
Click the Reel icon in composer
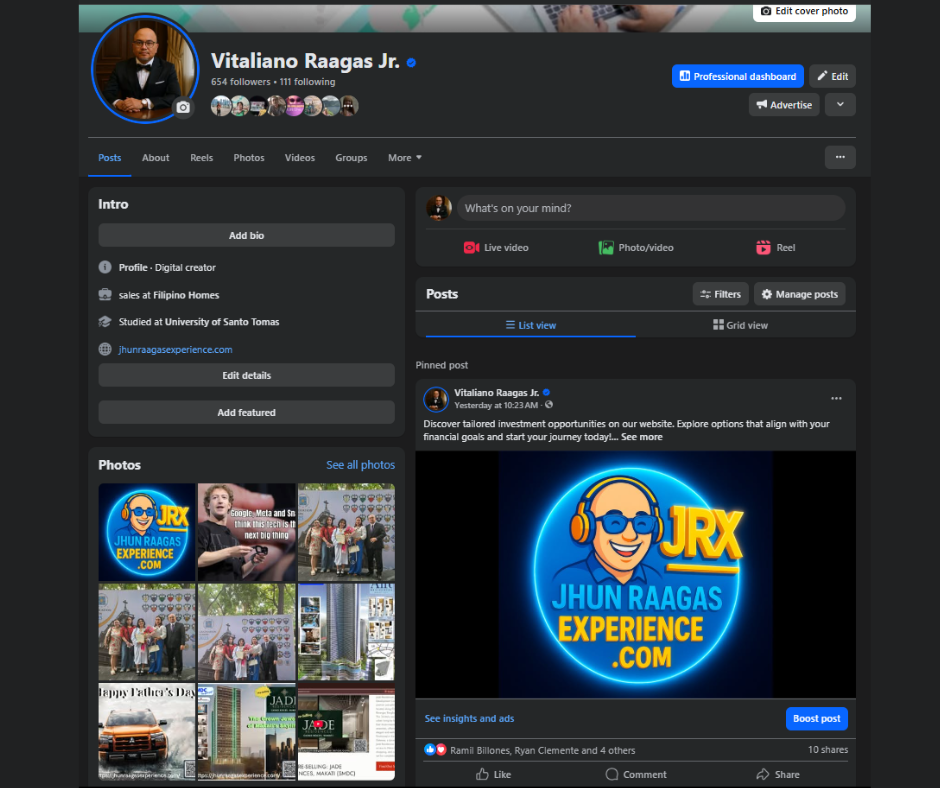(x=763, y=248)
